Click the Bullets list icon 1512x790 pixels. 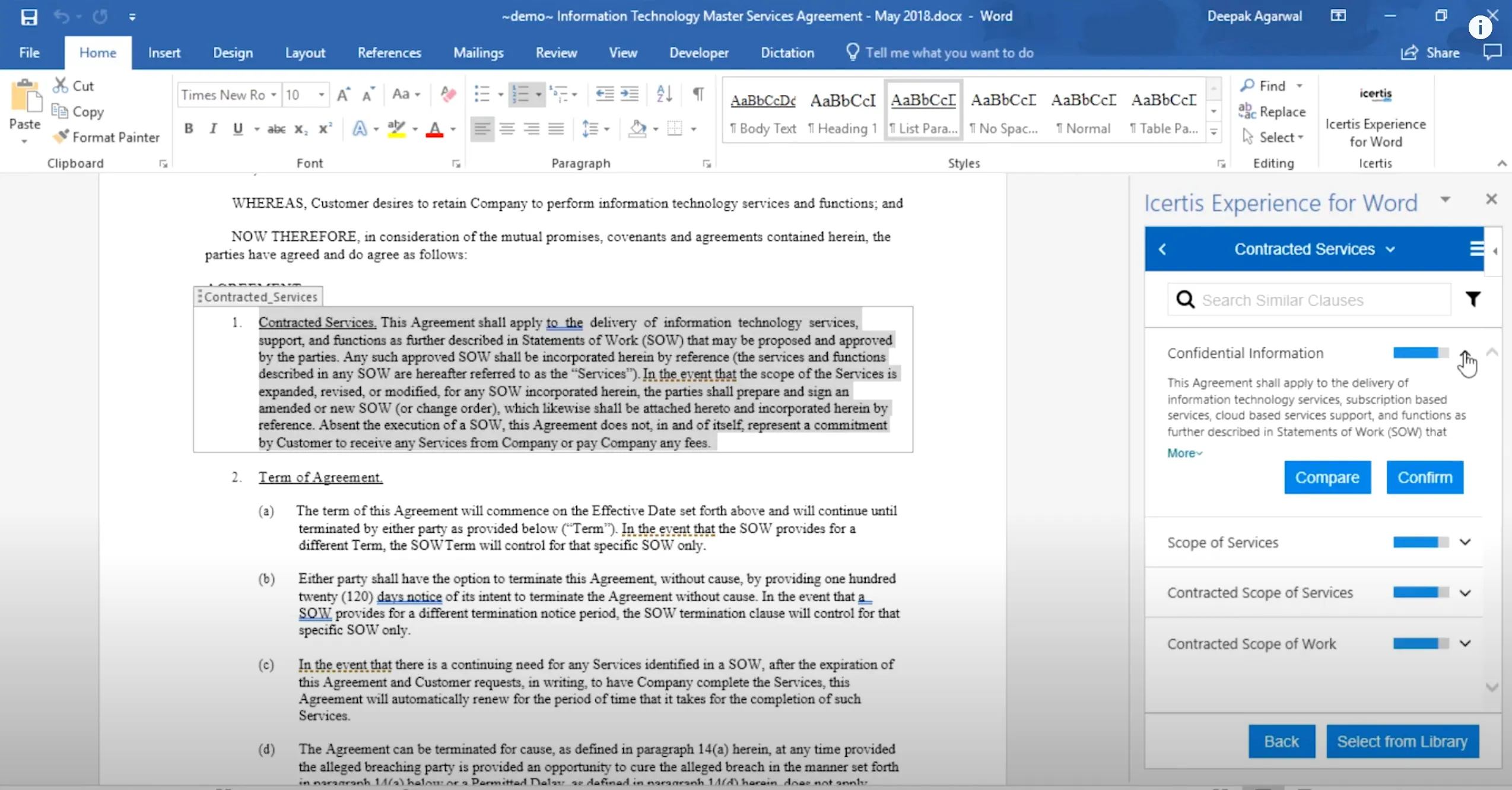point(482,94)
